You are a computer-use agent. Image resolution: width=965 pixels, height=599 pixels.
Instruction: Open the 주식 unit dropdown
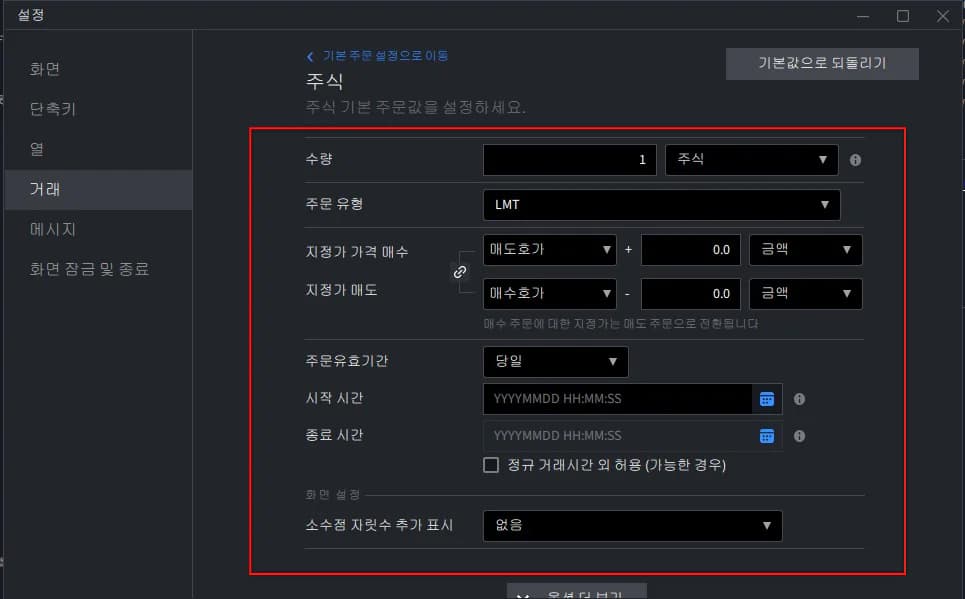pyautogui.click(x=751, y=160)
